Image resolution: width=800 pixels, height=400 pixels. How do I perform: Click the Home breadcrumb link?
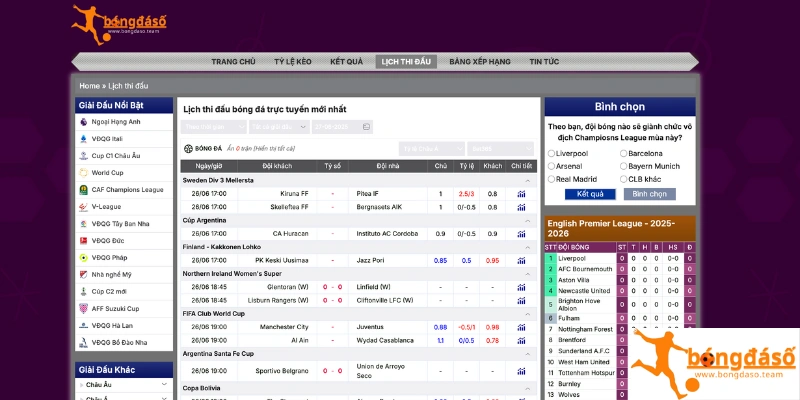tap(89, 86)
